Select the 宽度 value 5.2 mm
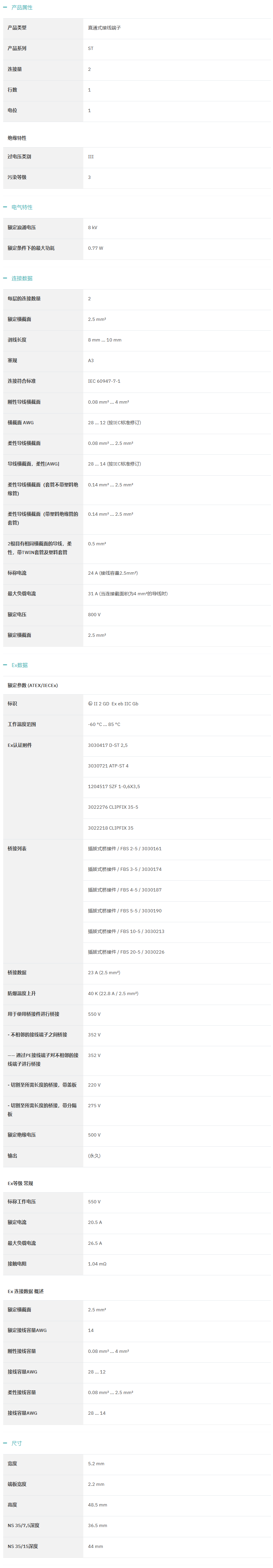The image size is (273, 1568). (96, 1464)
